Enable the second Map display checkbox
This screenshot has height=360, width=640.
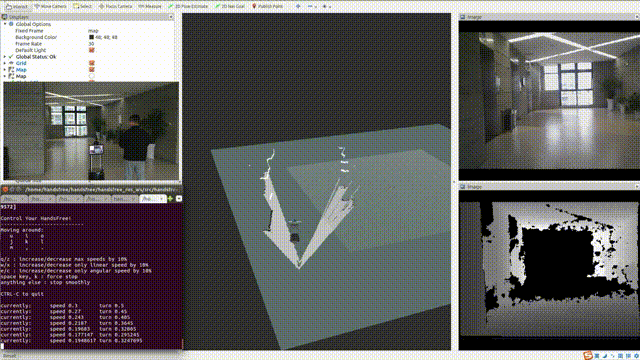[x=91, y=76]
